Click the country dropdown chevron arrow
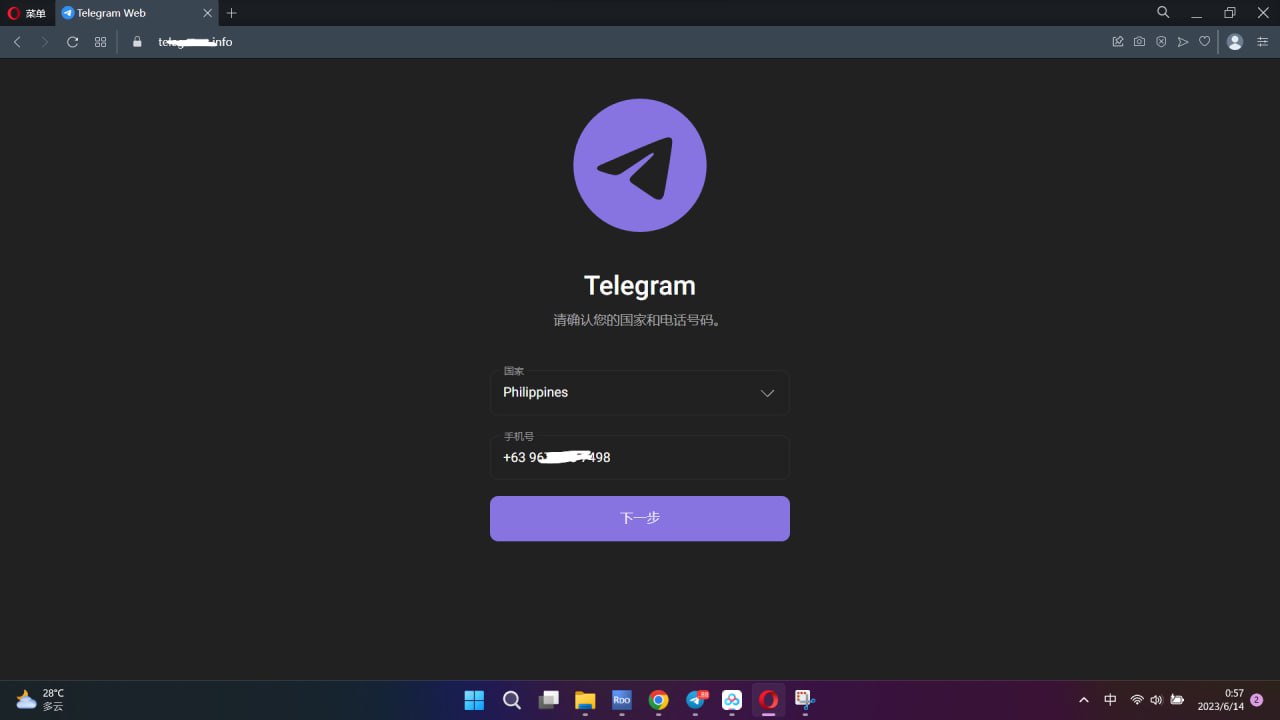1280x720 pixels. pos(767,393)
